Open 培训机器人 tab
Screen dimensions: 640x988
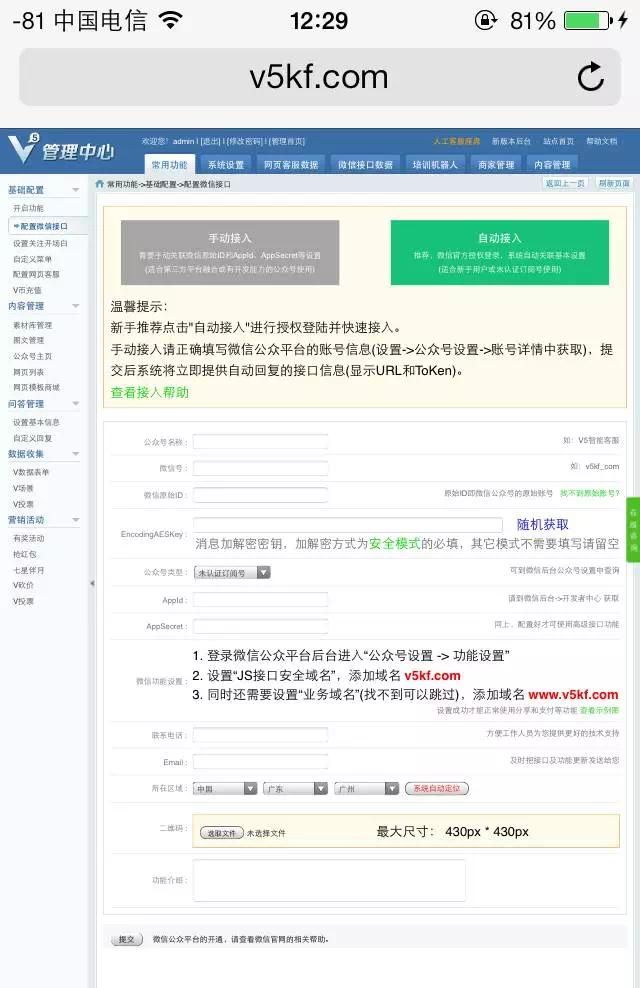click(x=435, y=164)
